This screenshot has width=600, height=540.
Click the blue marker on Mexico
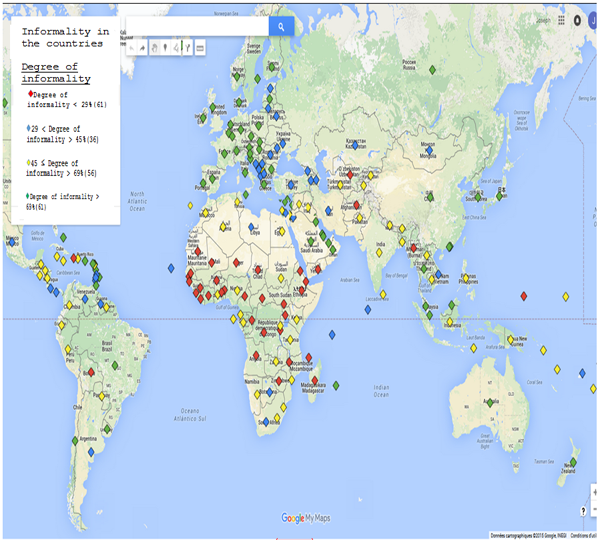tap(12, 242)
